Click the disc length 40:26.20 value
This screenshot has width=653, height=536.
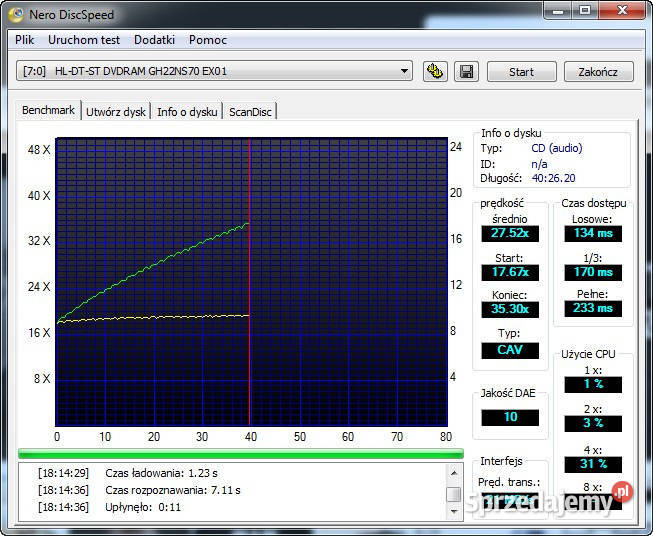tap(553, 178)
